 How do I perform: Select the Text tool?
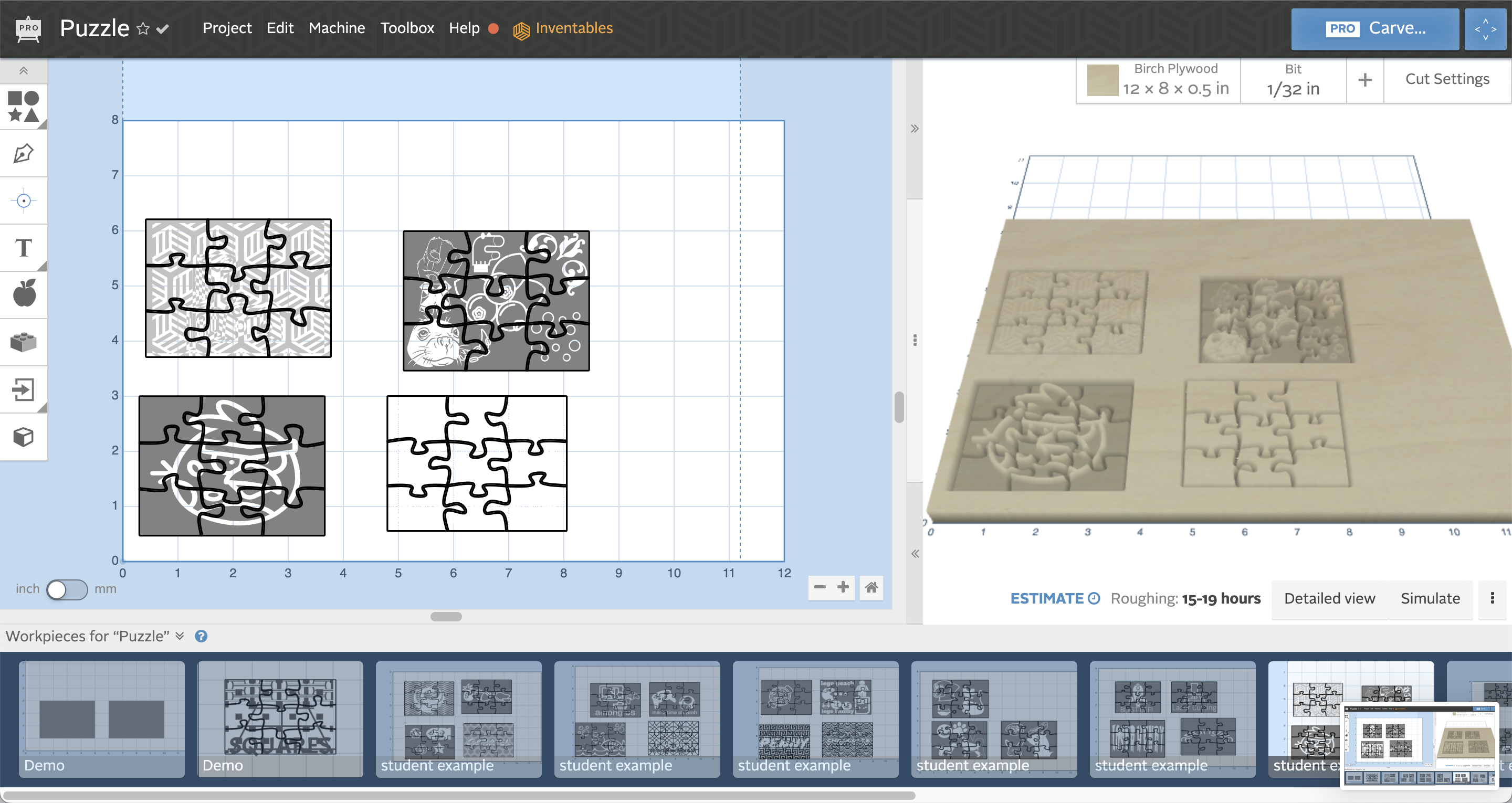(24, 248)
